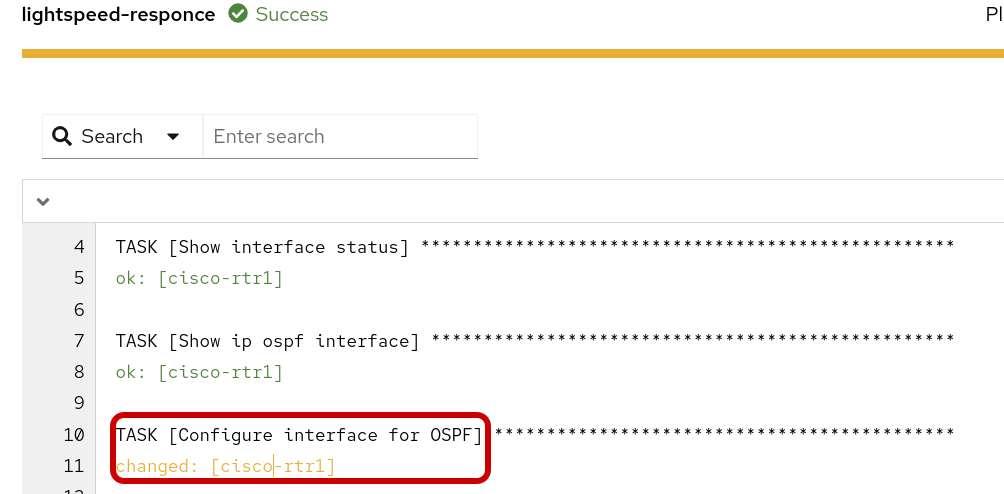Focus the Enter search input field
This screenshot has width=1004, height=494.
pos(340,137)
